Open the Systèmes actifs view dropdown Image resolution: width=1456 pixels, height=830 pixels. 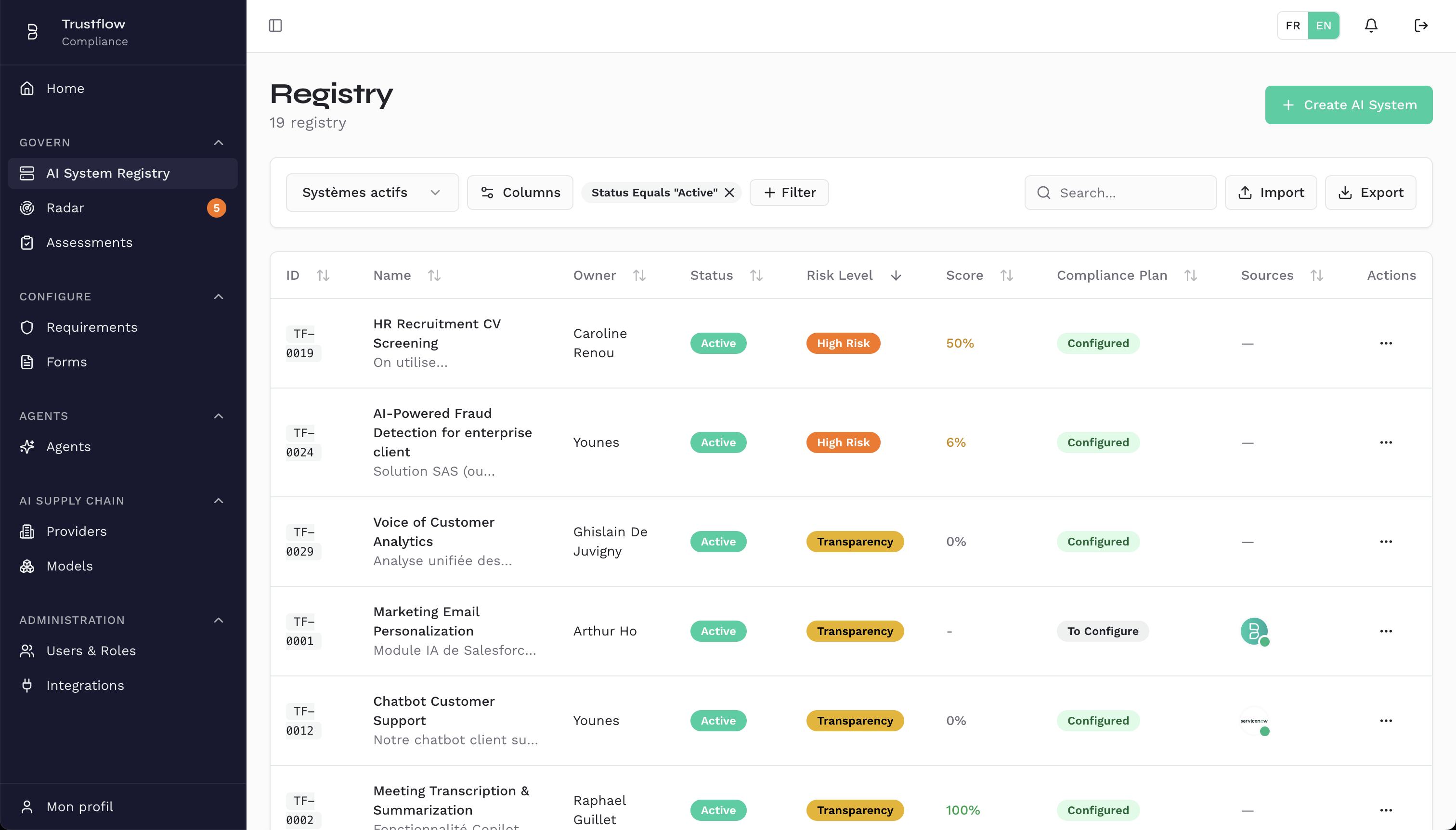372,193
